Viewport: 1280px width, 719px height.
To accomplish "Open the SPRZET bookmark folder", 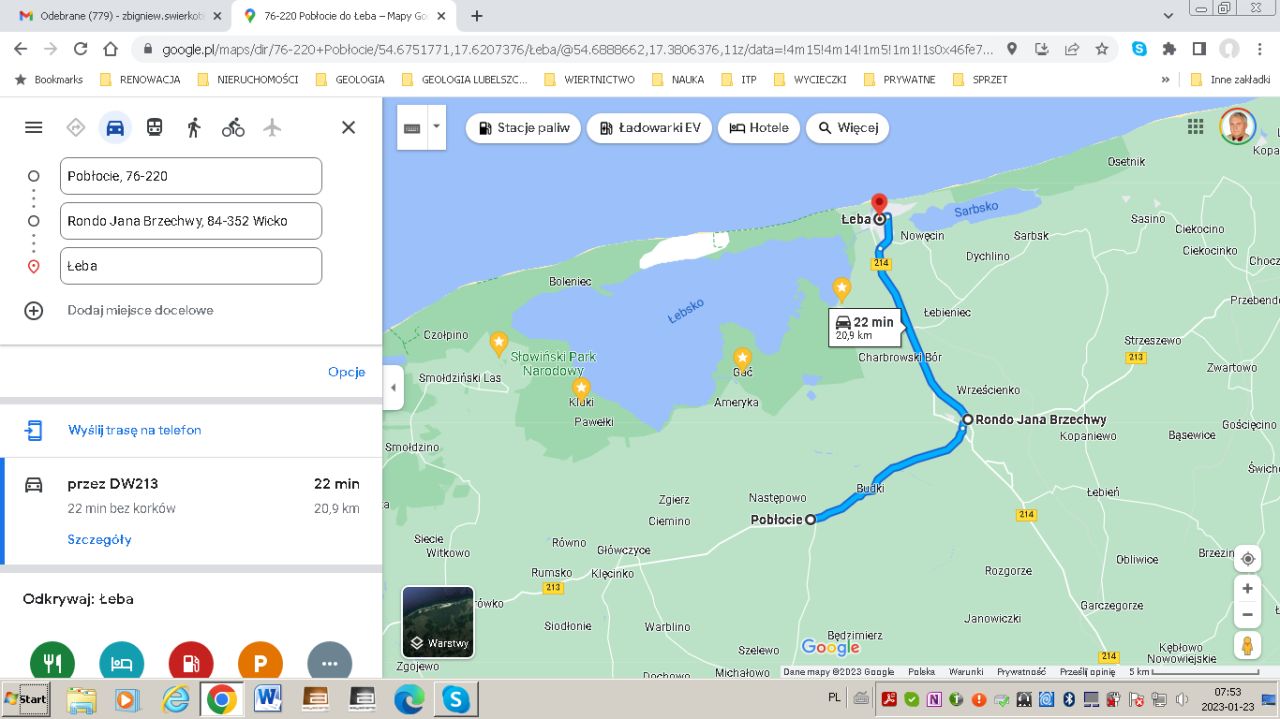I will pos(980,79).
